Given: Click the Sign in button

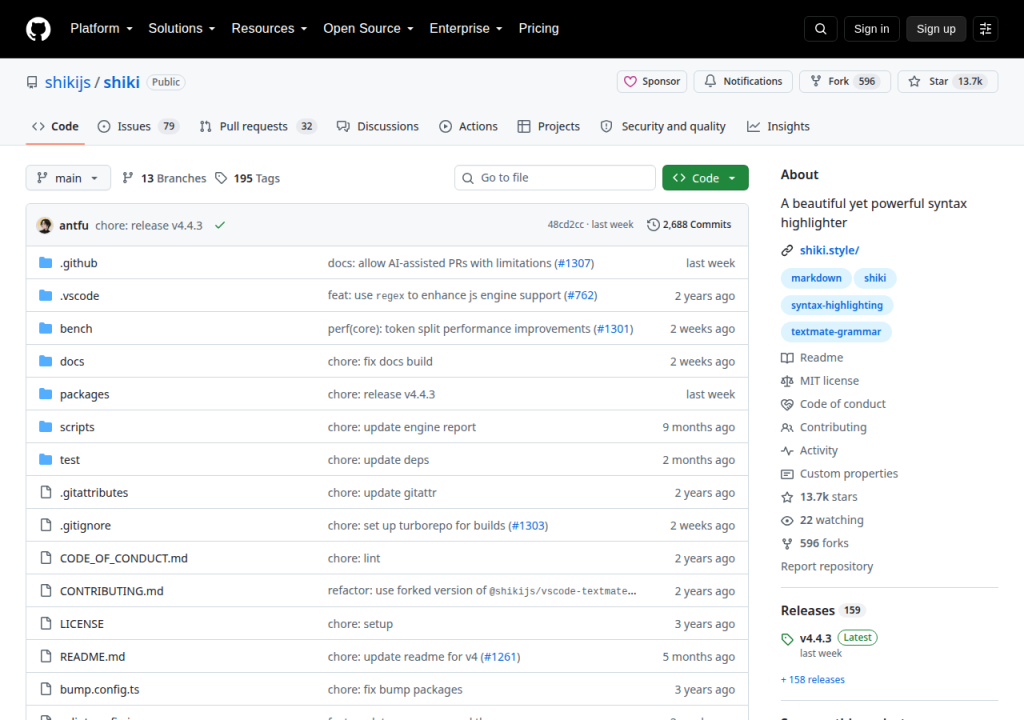Looking at the screenshot, I should click(x=871, y=29).
